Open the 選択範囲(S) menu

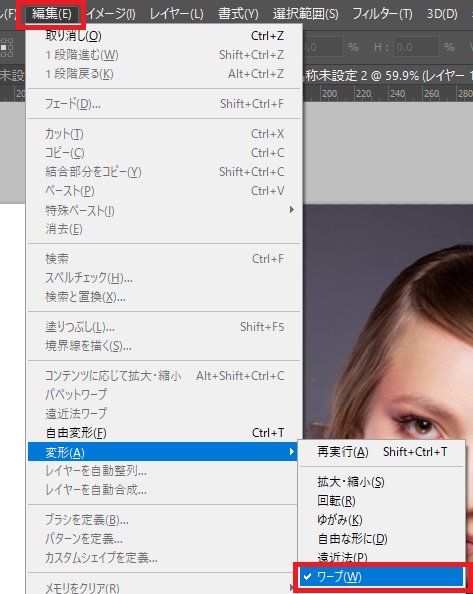(x=305, y=14)
